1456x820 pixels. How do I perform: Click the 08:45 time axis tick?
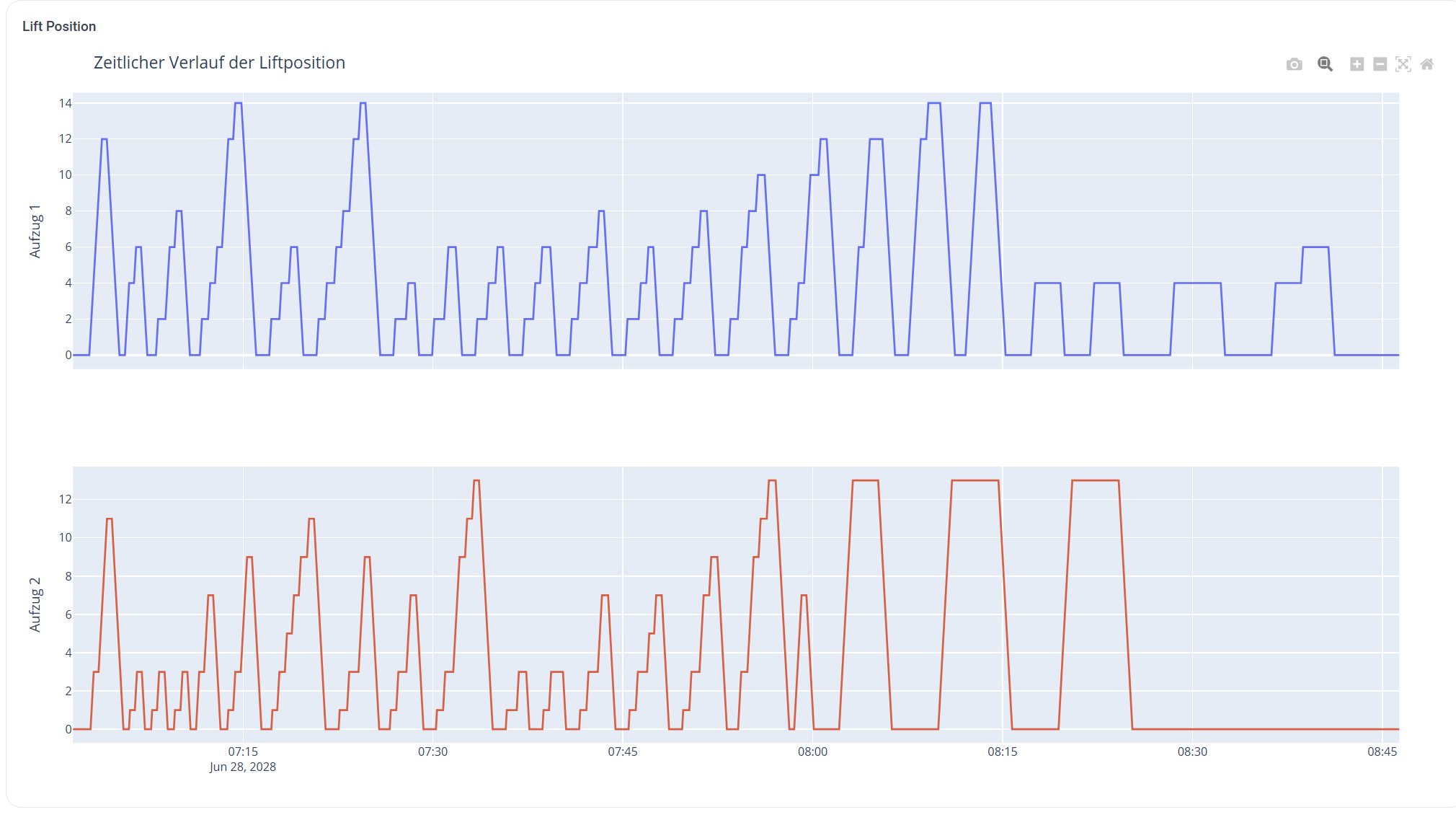(1382, 751)
